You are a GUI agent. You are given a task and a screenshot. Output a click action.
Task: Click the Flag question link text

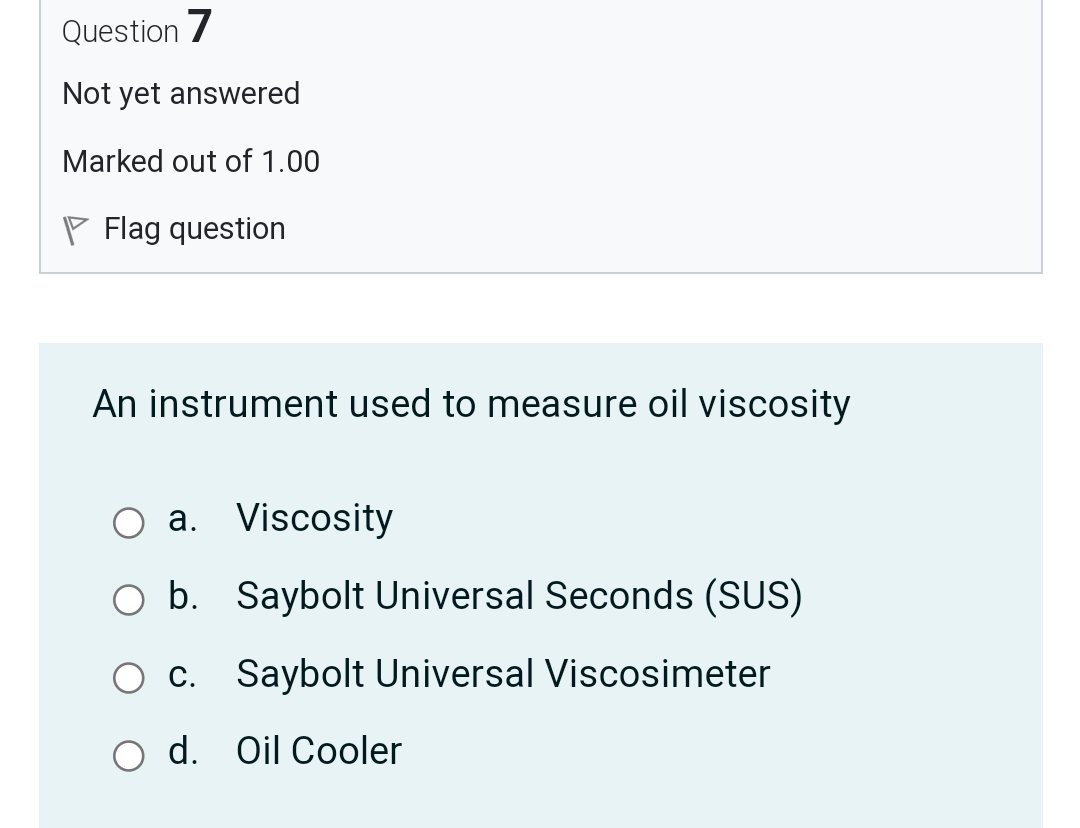coord(194,229)
